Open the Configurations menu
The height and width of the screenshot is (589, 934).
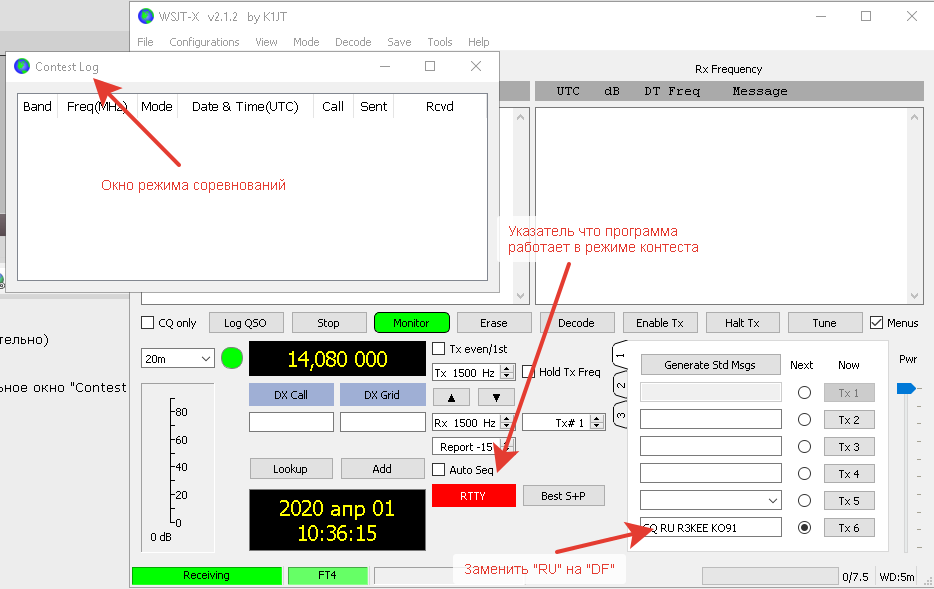(204, 42)
